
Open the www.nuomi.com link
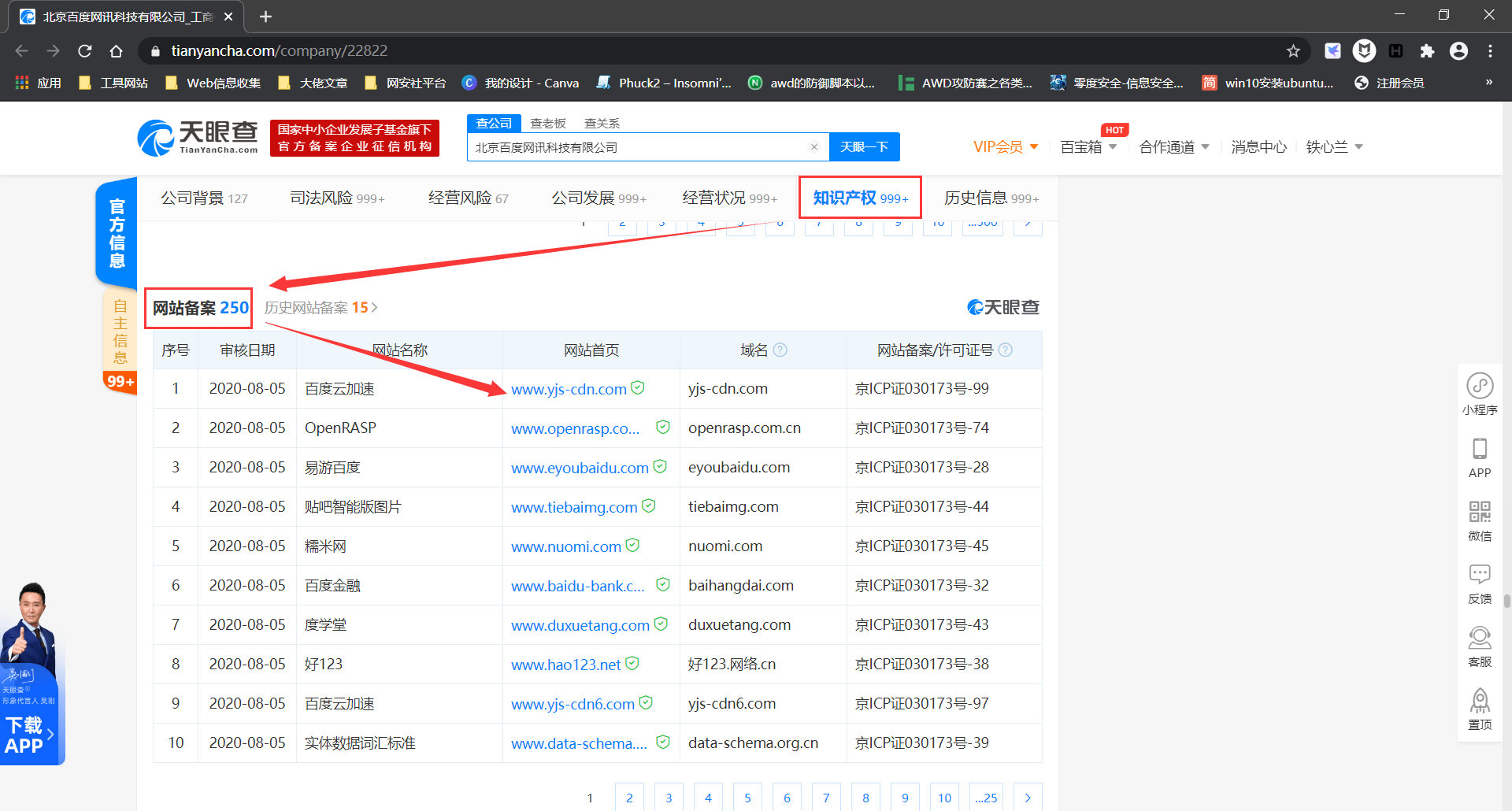click(565, 546)
